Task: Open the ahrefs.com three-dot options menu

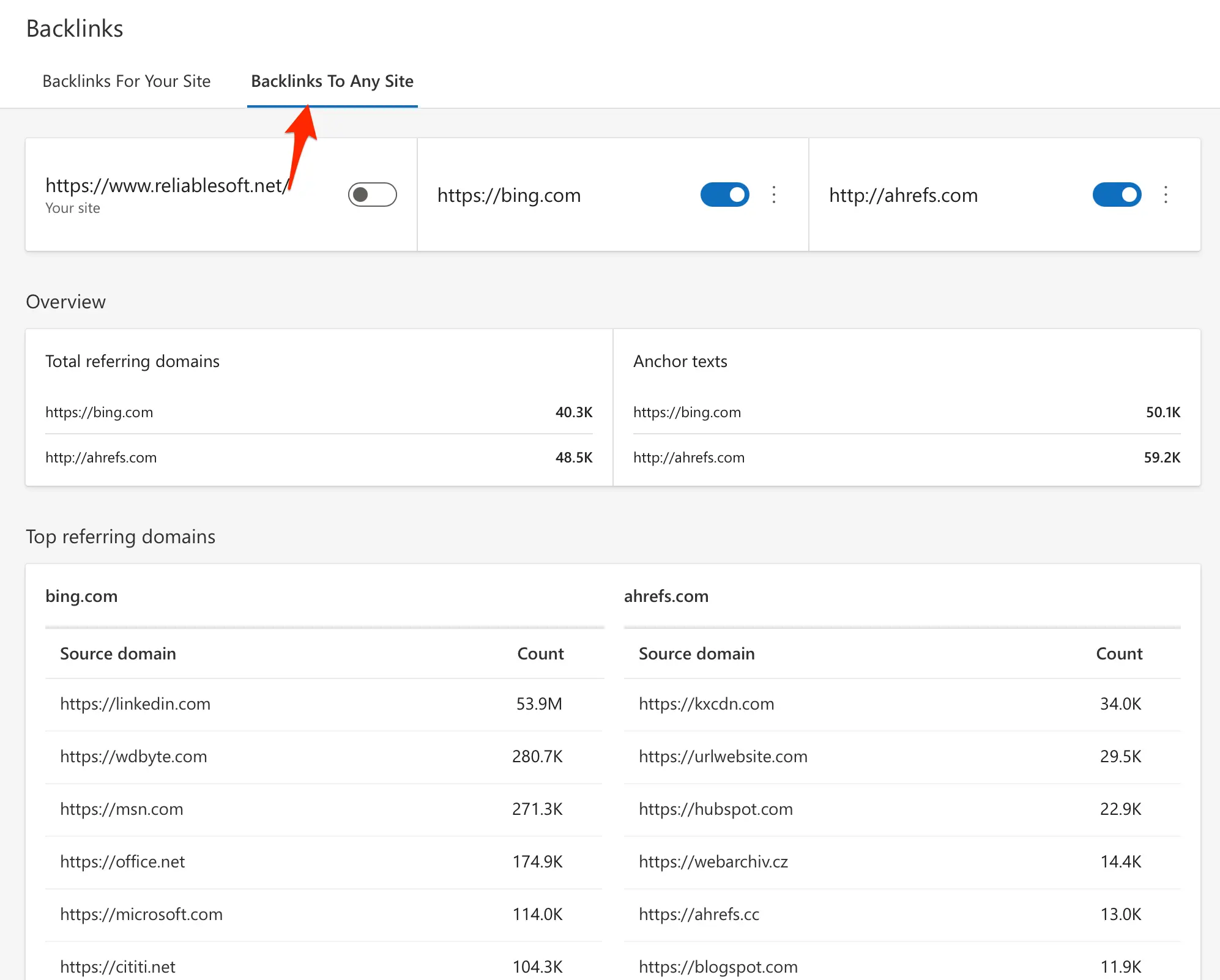Action: (1166, 195)
